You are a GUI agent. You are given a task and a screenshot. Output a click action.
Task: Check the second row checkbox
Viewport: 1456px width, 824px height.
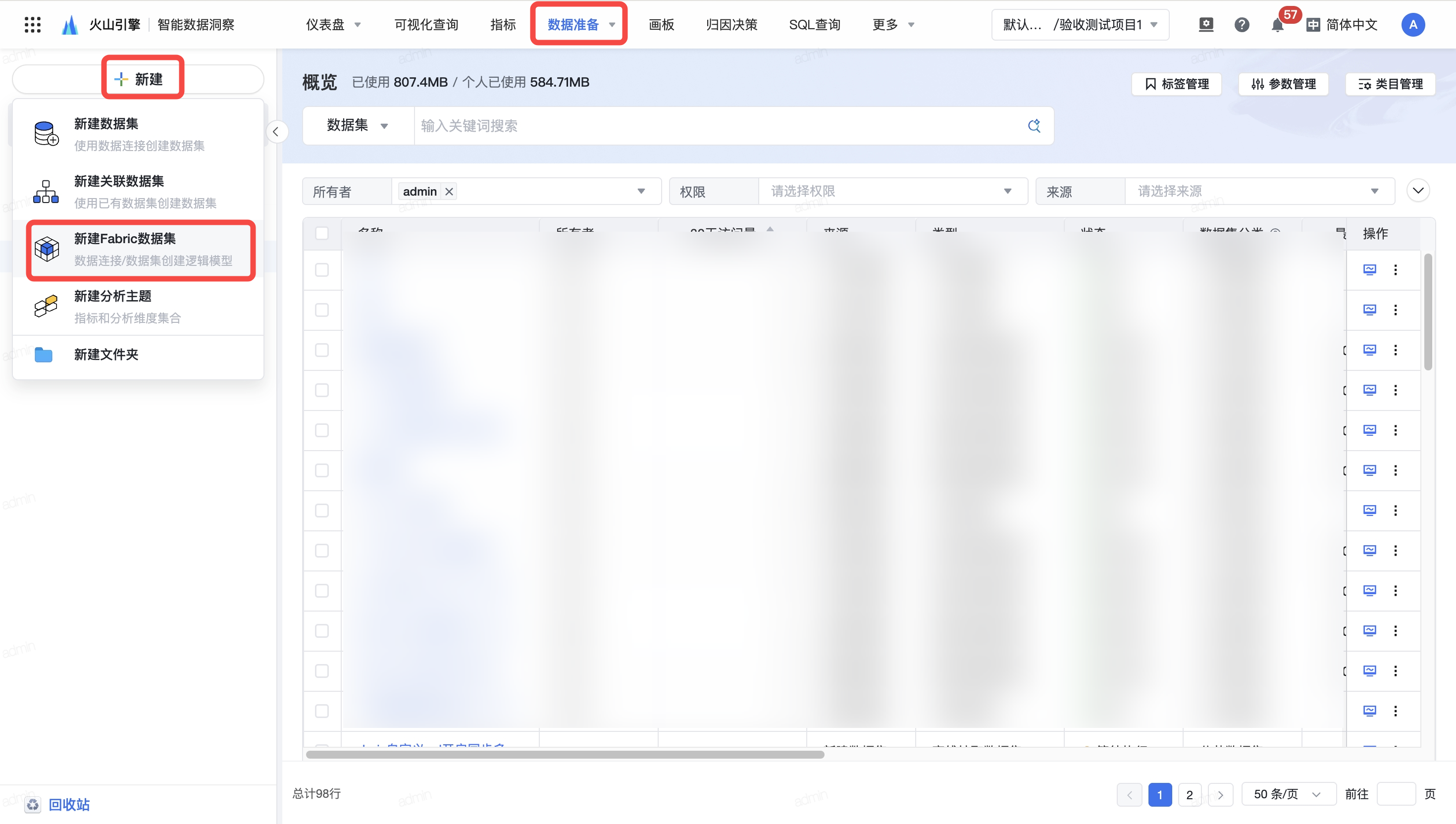(322, 309)
